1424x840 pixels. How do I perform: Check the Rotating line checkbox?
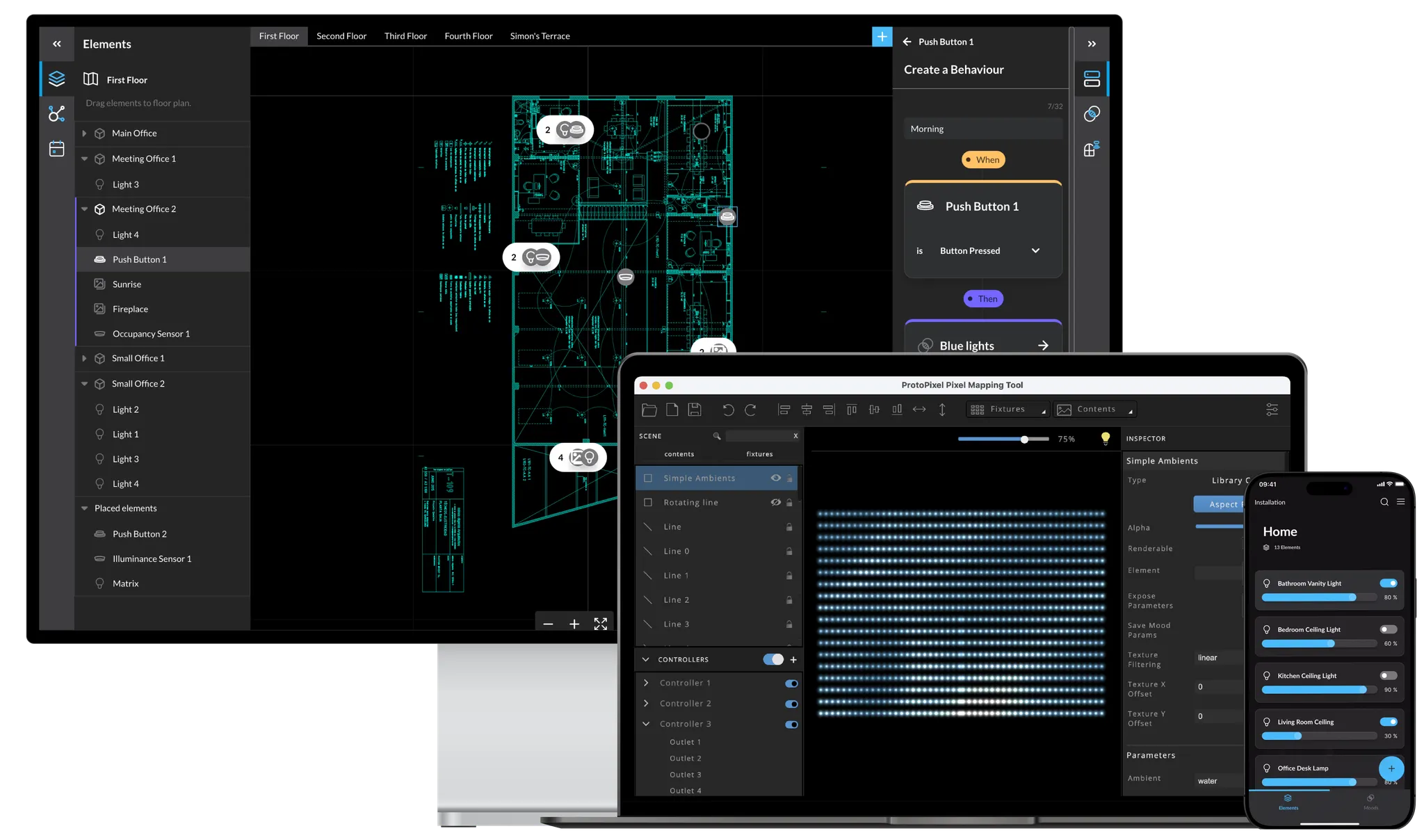pyautogui.click(x=648, y=502)
